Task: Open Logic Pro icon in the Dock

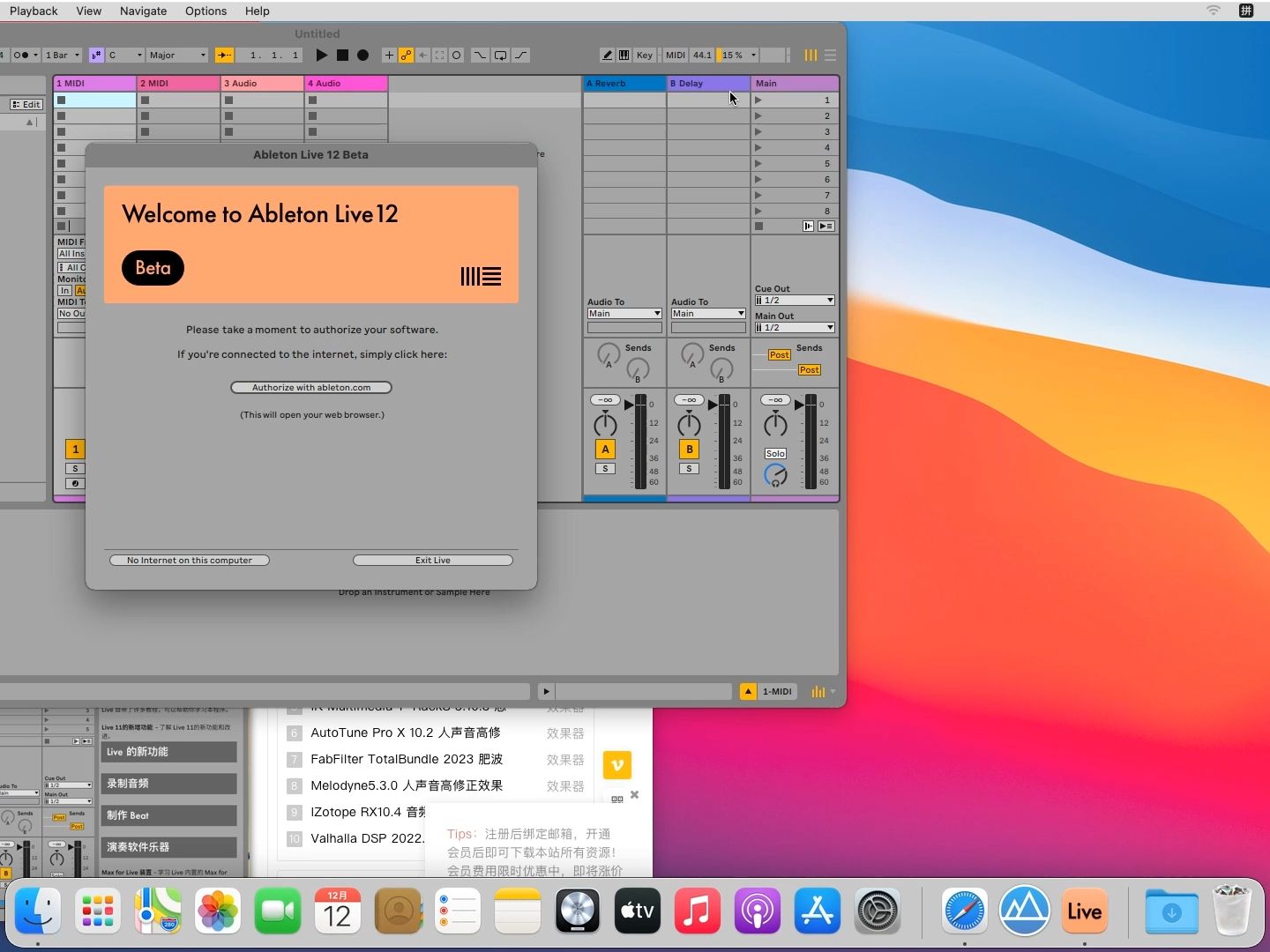Action: point(578,911)
